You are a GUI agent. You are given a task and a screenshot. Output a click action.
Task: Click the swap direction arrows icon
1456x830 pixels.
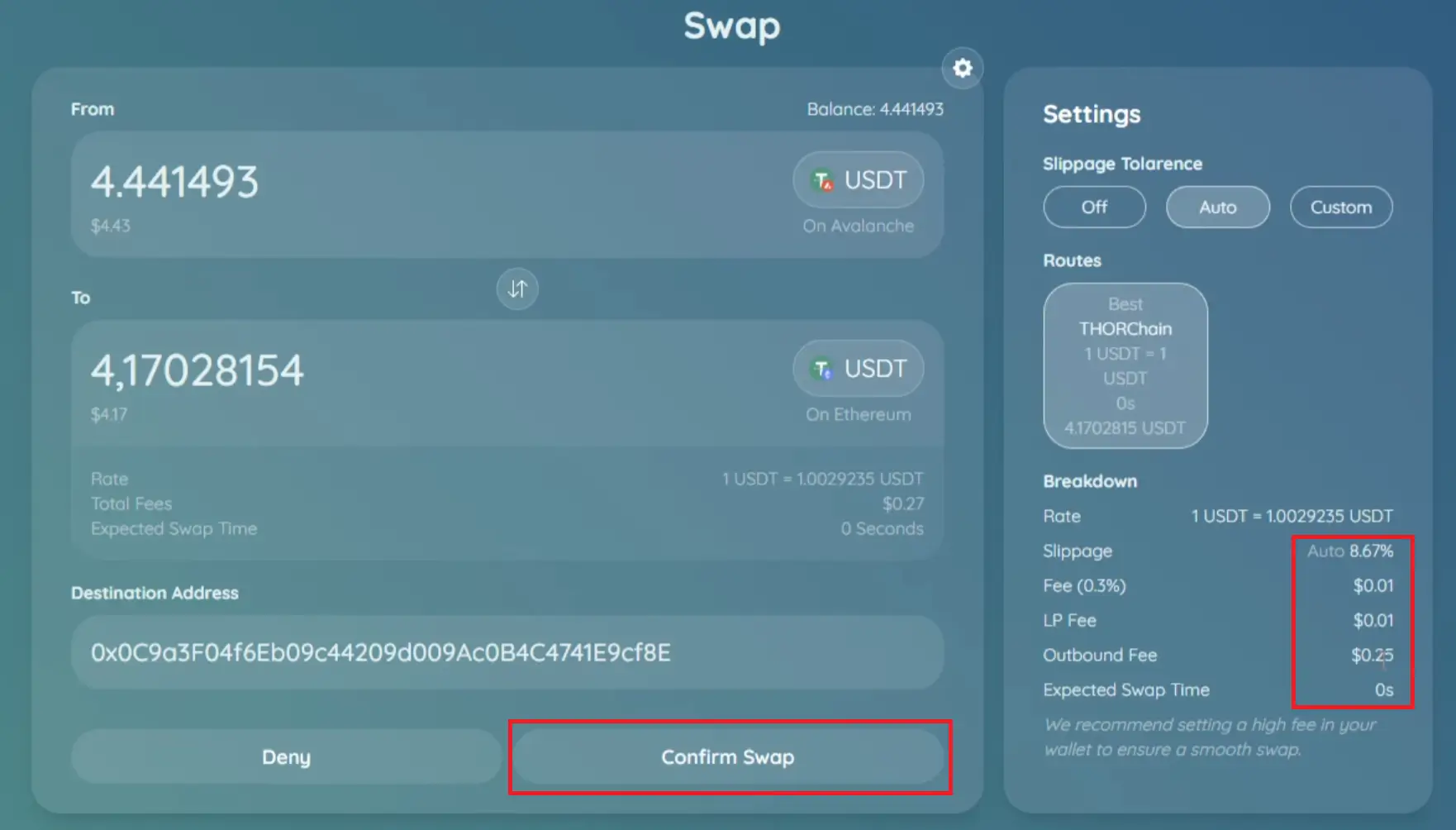517,289
